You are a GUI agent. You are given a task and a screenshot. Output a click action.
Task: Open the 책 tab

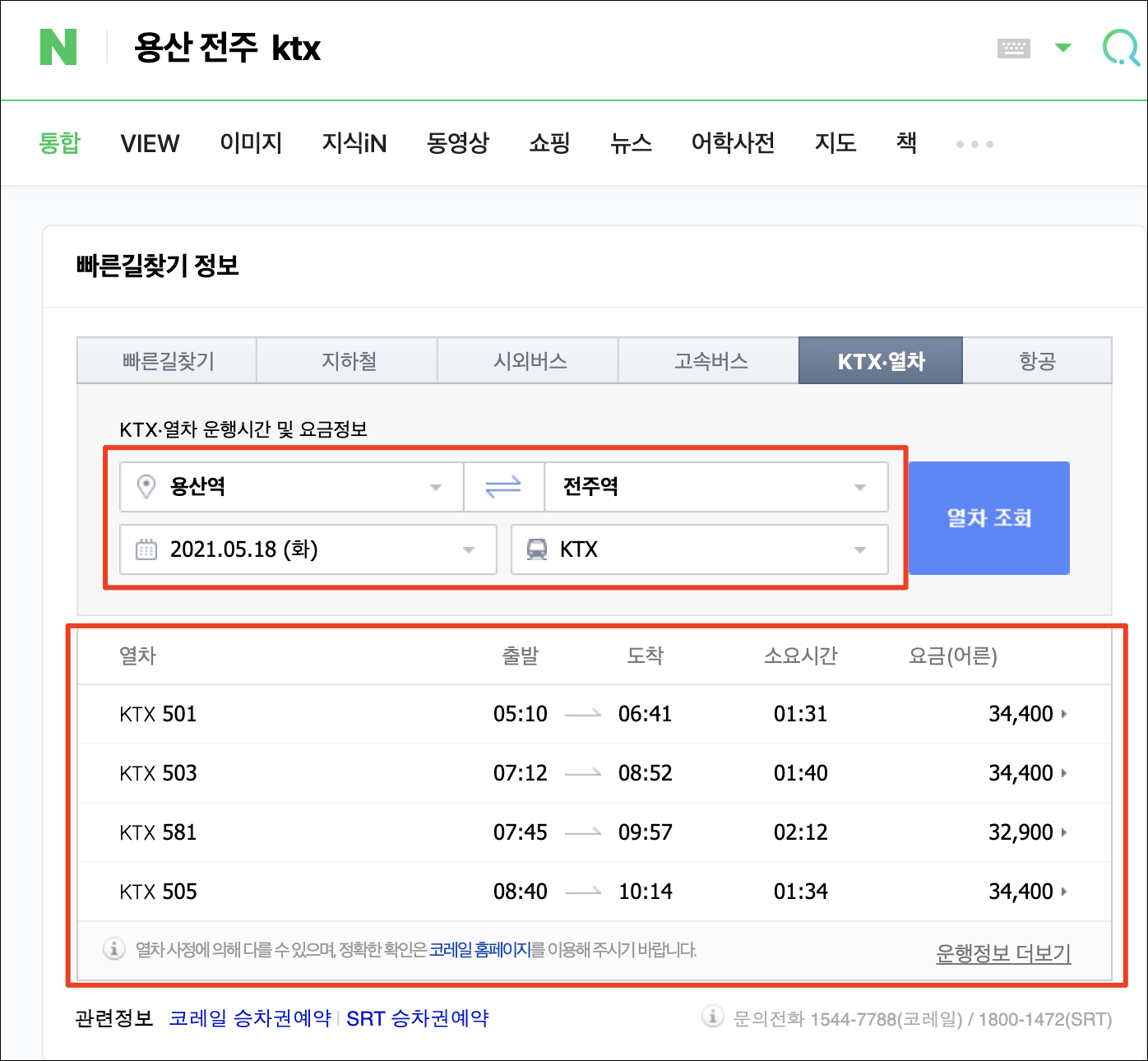(x=906, y=143)
